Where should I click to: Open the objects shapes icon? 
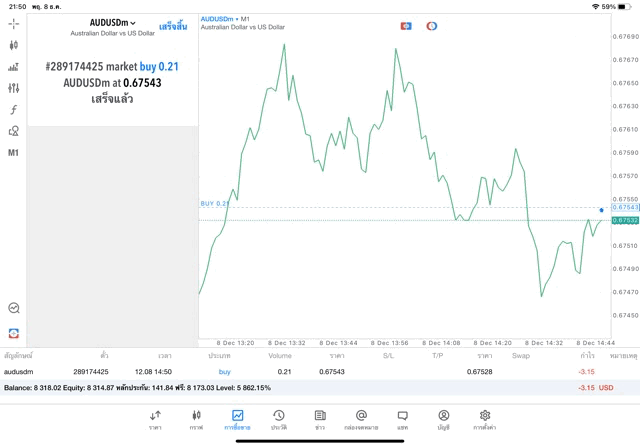point(13,131)
